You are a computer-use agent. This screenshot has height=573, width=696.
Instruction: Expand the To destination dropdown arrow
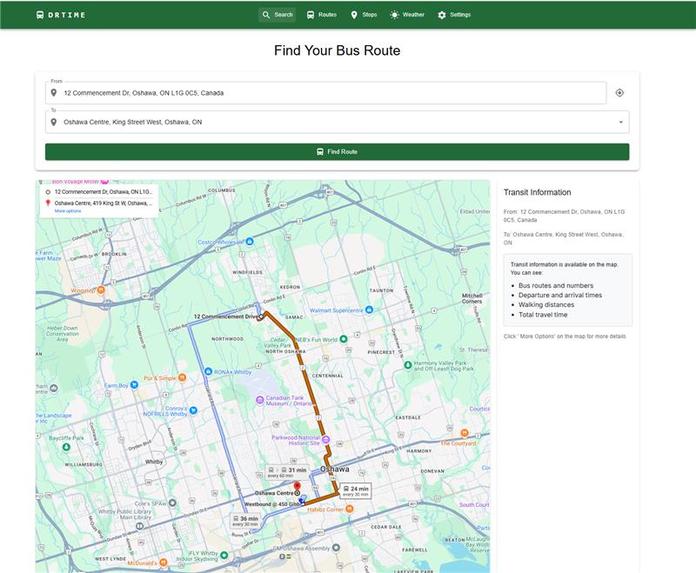click(621, 122)
